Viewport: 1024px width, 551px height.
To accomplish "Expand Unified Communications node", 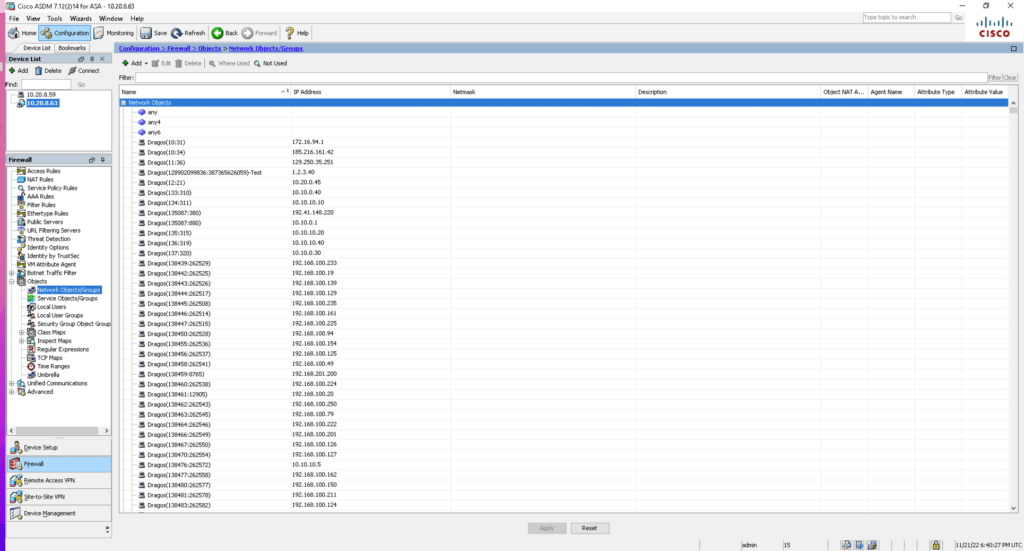I will coord(11,383).
